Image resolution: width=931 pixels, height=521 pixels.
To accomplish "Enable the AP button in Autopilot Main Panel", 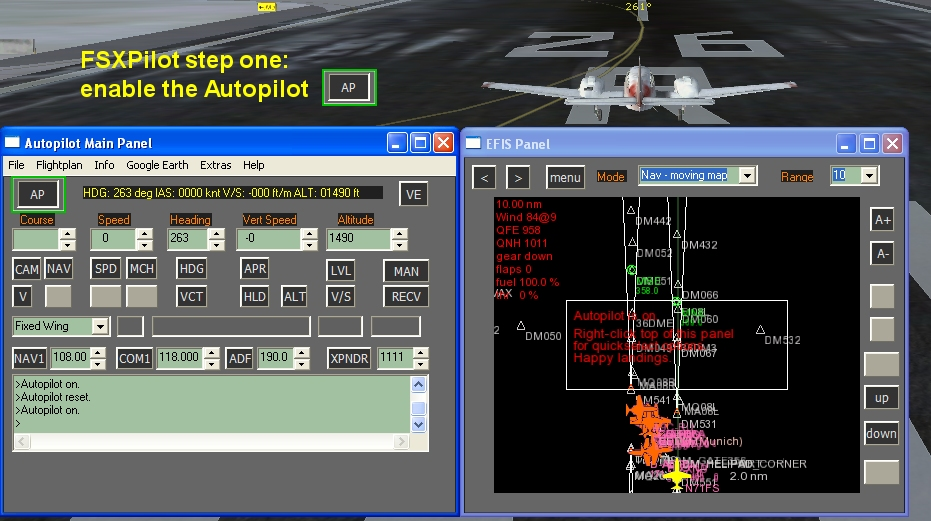I will [x=37, y=194].
